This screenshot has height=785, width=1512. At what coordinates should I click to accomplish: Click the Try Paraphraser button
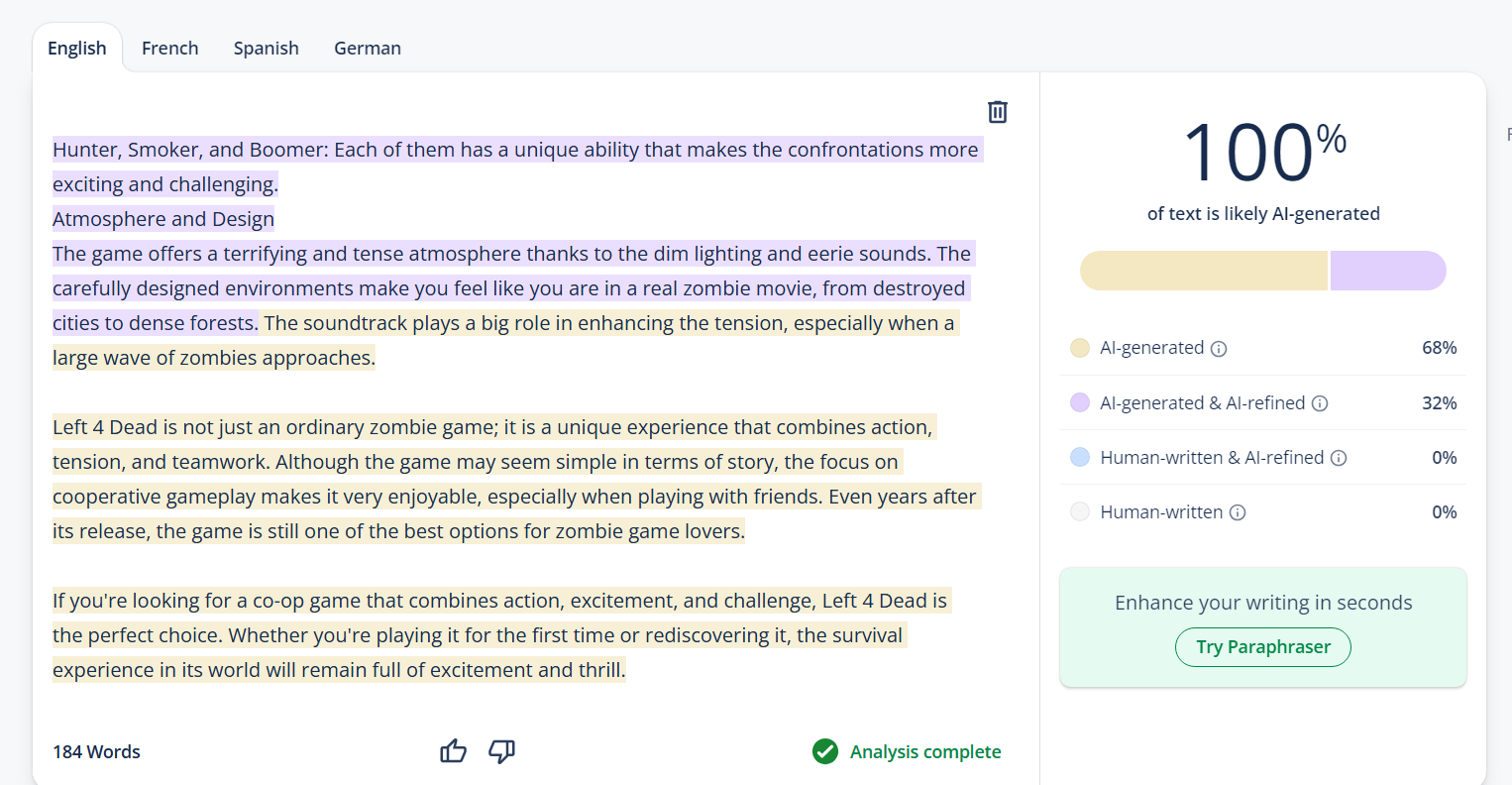point(1262,647)
